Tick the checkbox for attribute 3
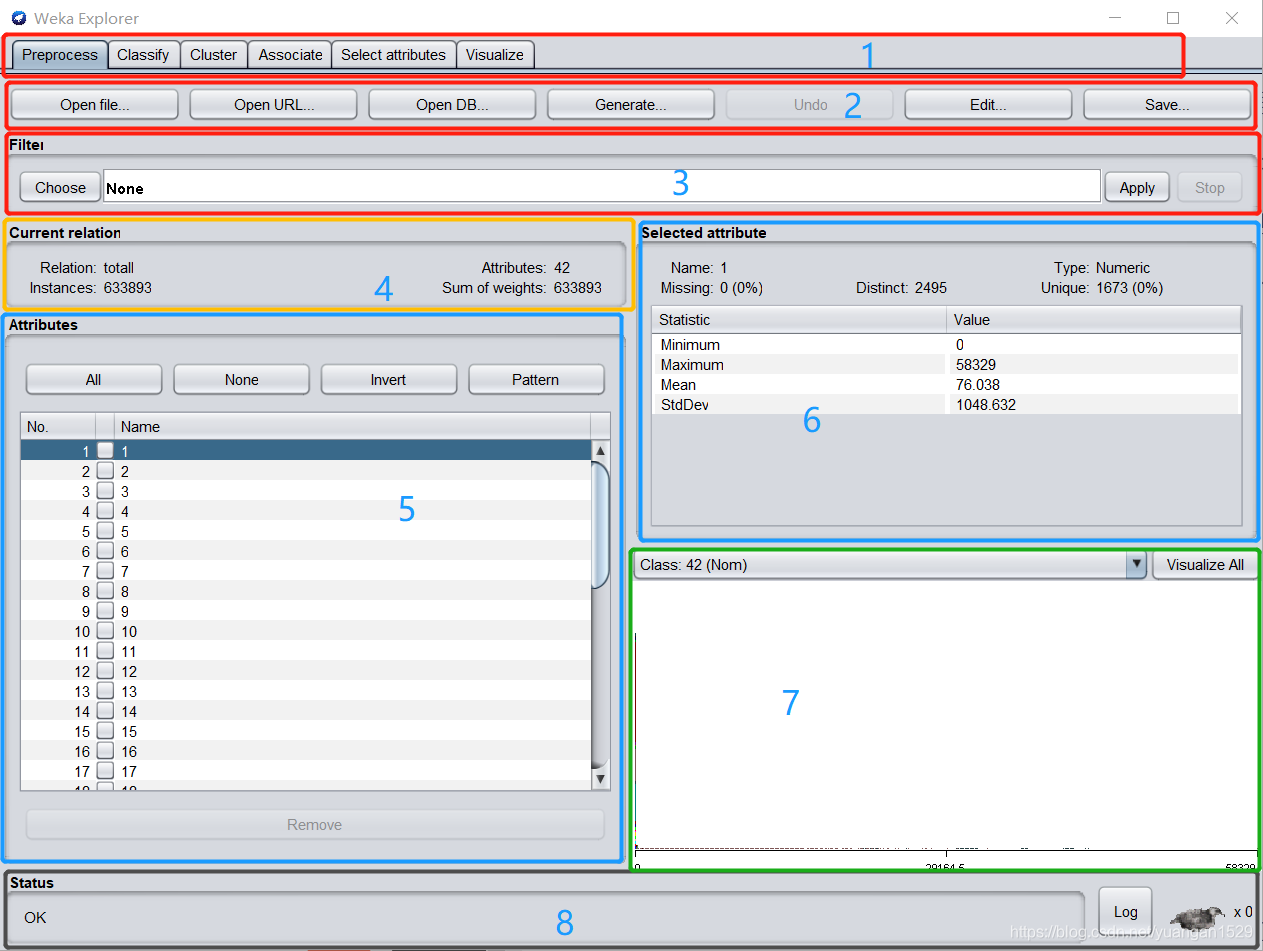 coord(105,491)
